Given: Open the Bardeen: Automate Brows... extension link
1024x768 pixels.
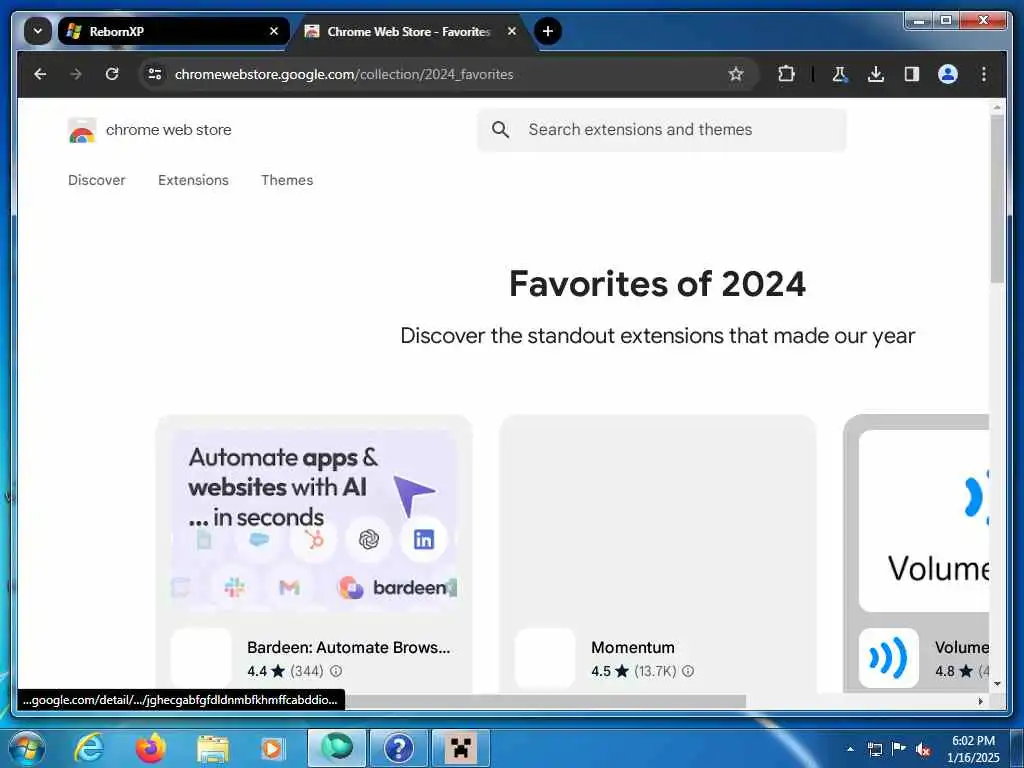Looking at the screenshot, I should click(x=348, y=647).
